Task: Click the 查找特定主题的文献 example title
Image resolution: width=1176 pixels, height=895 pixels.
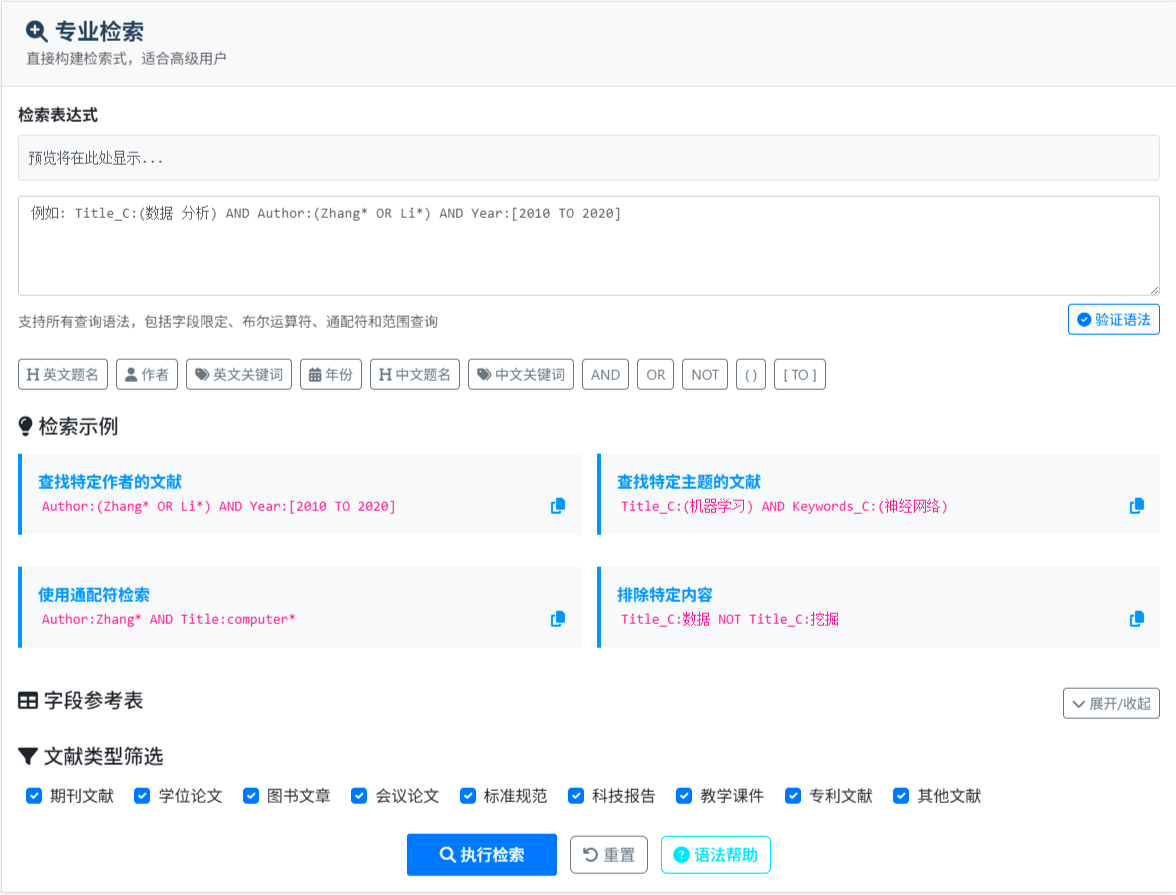Action: click(689, 482)
